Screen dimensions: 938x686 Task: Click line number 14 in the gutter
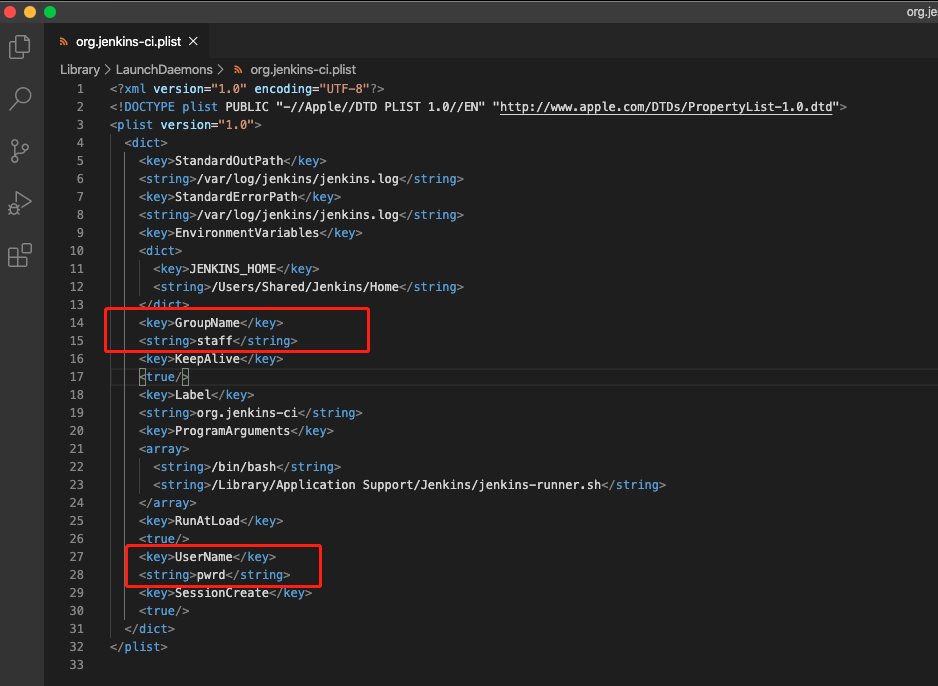click(x=78, y=323)
